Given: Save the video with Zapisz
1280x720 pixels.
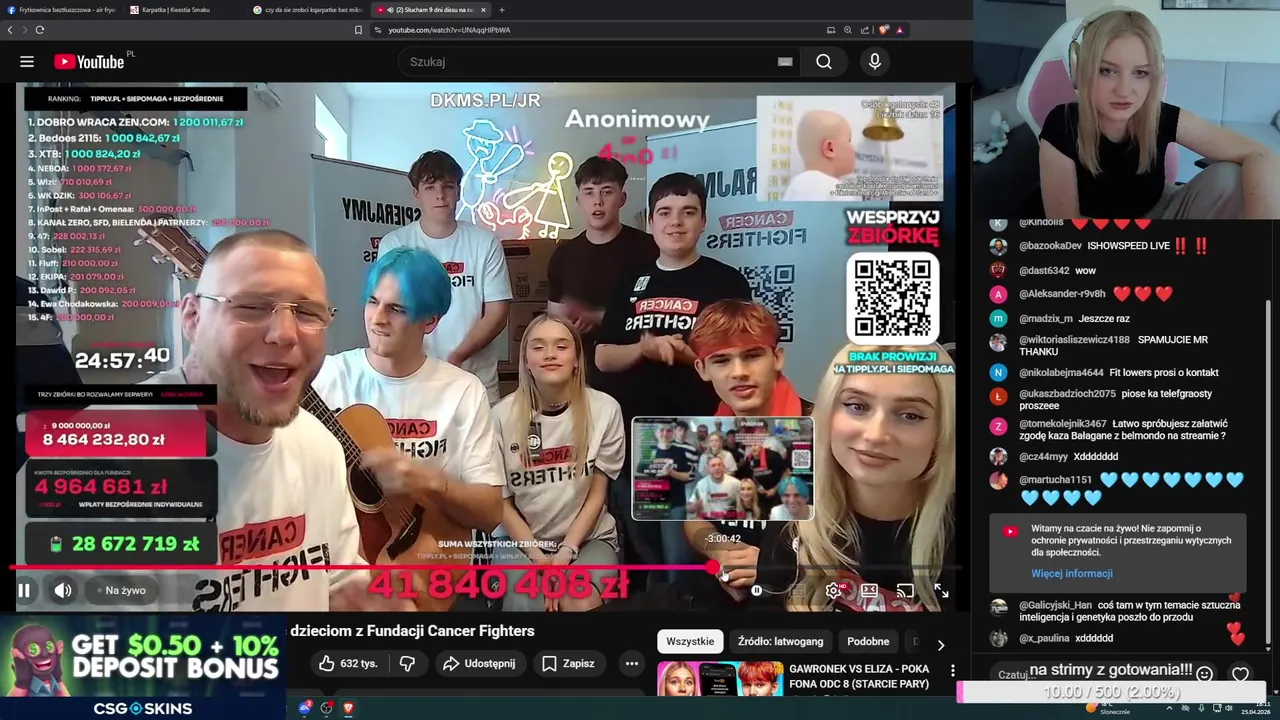Looking at the screenshot, I should (x=568, y=663).
